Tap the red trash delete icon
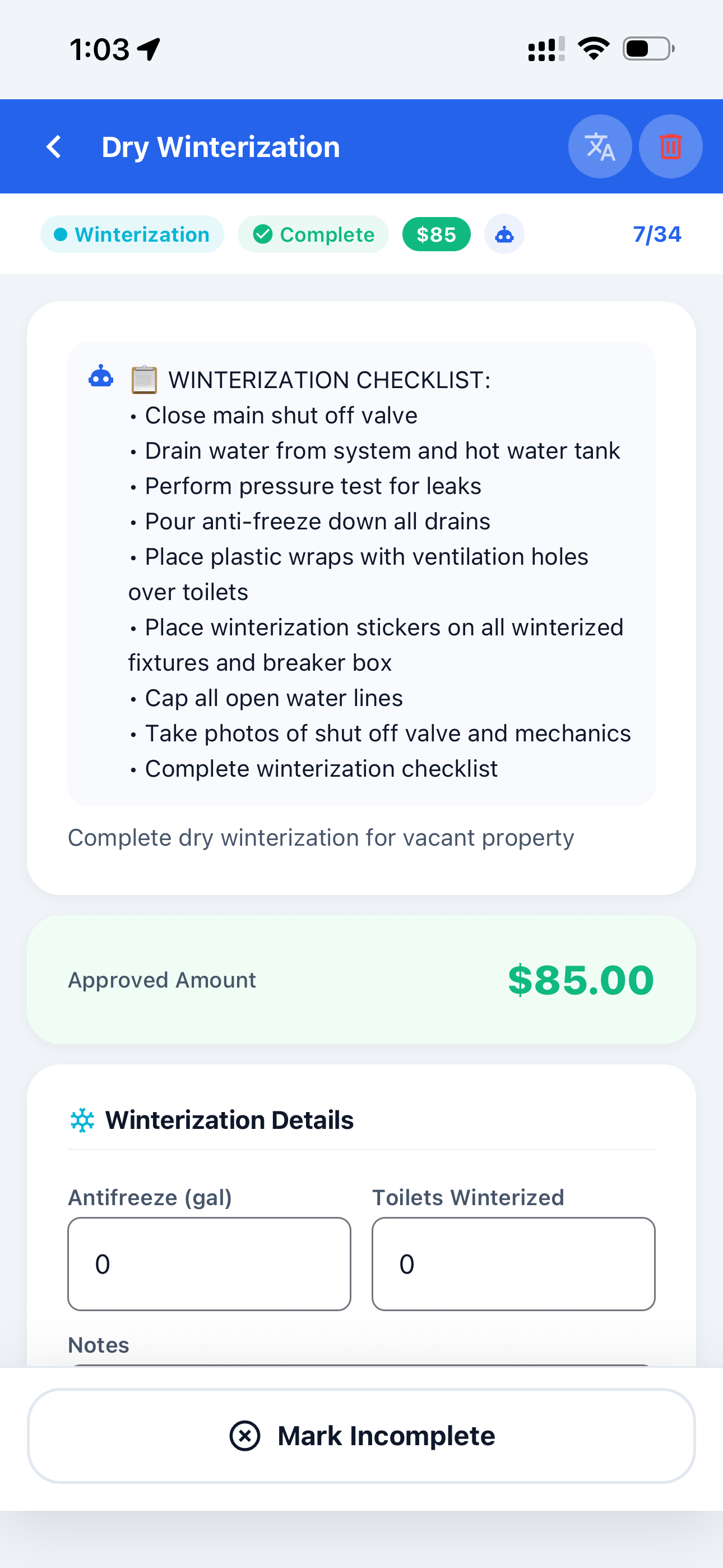The width and height of the screenshot is (723, 1568). (670, 147)
